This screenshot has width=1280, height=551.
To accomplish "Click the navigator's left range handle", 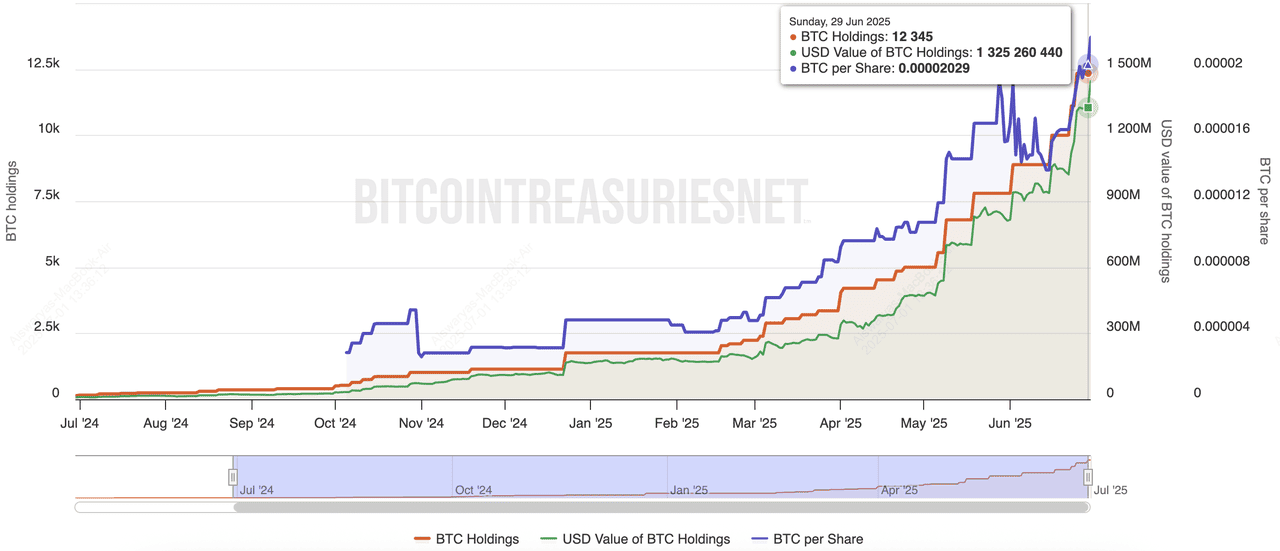I will tap(233, 478).
